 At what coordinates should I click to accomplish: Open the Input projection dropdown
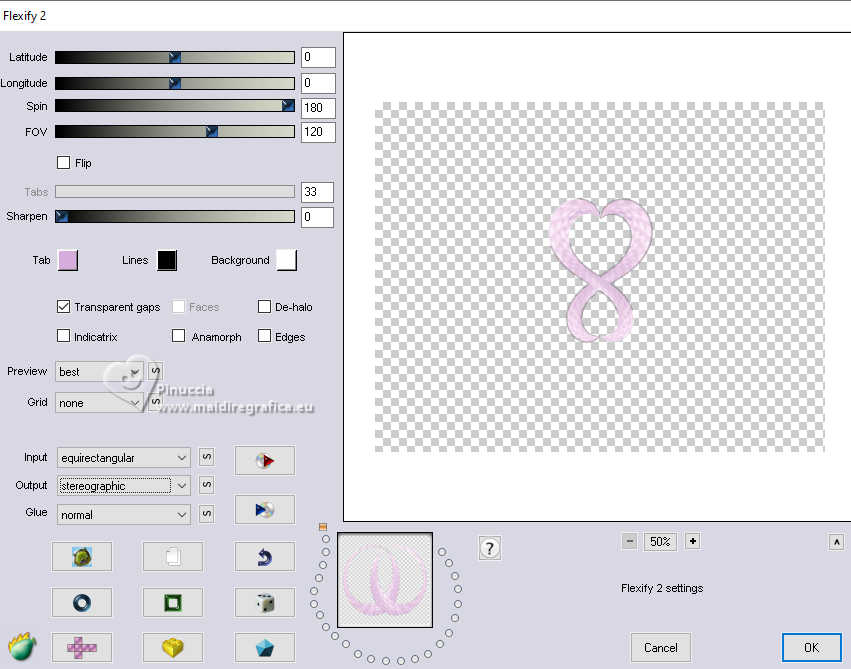[x=124, y=457]
